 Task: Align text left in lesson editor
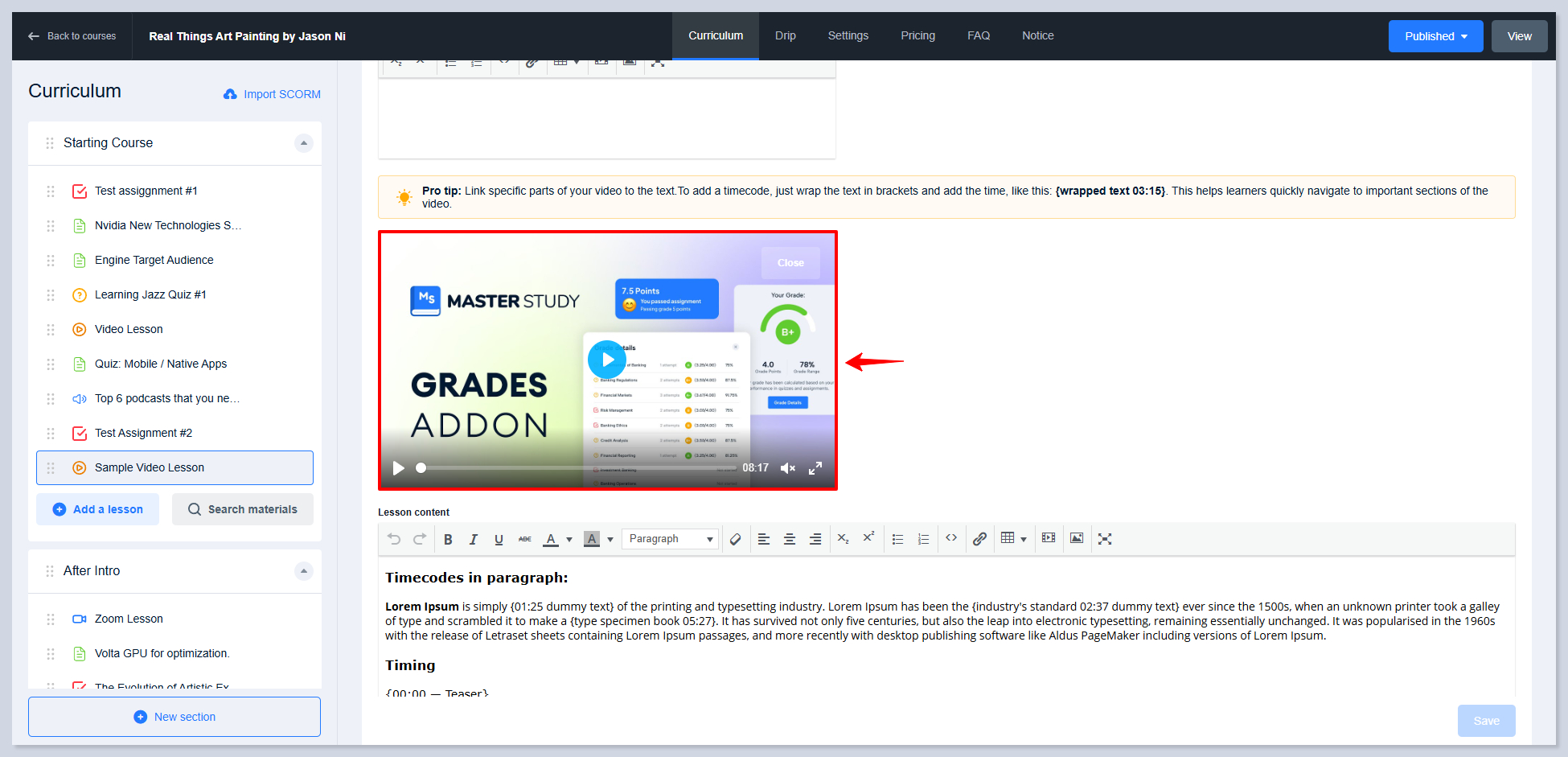click(x=764, y=539)
